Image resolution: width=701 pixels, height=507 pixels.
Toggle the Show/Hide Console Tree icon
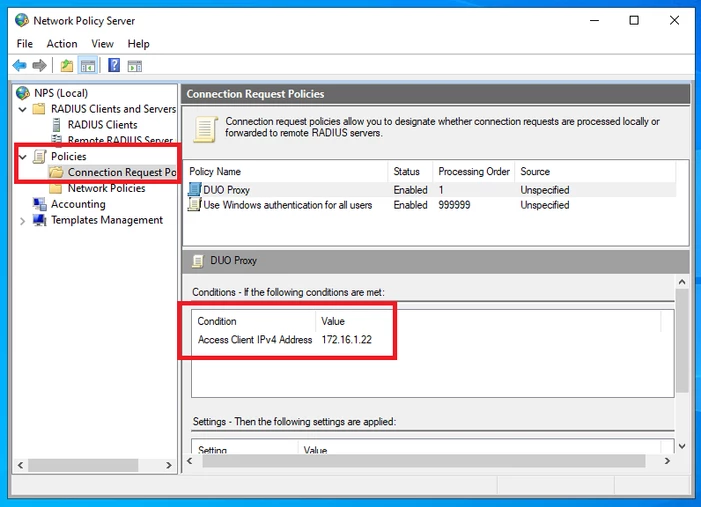pyautogui.click(x=88, y=66)
